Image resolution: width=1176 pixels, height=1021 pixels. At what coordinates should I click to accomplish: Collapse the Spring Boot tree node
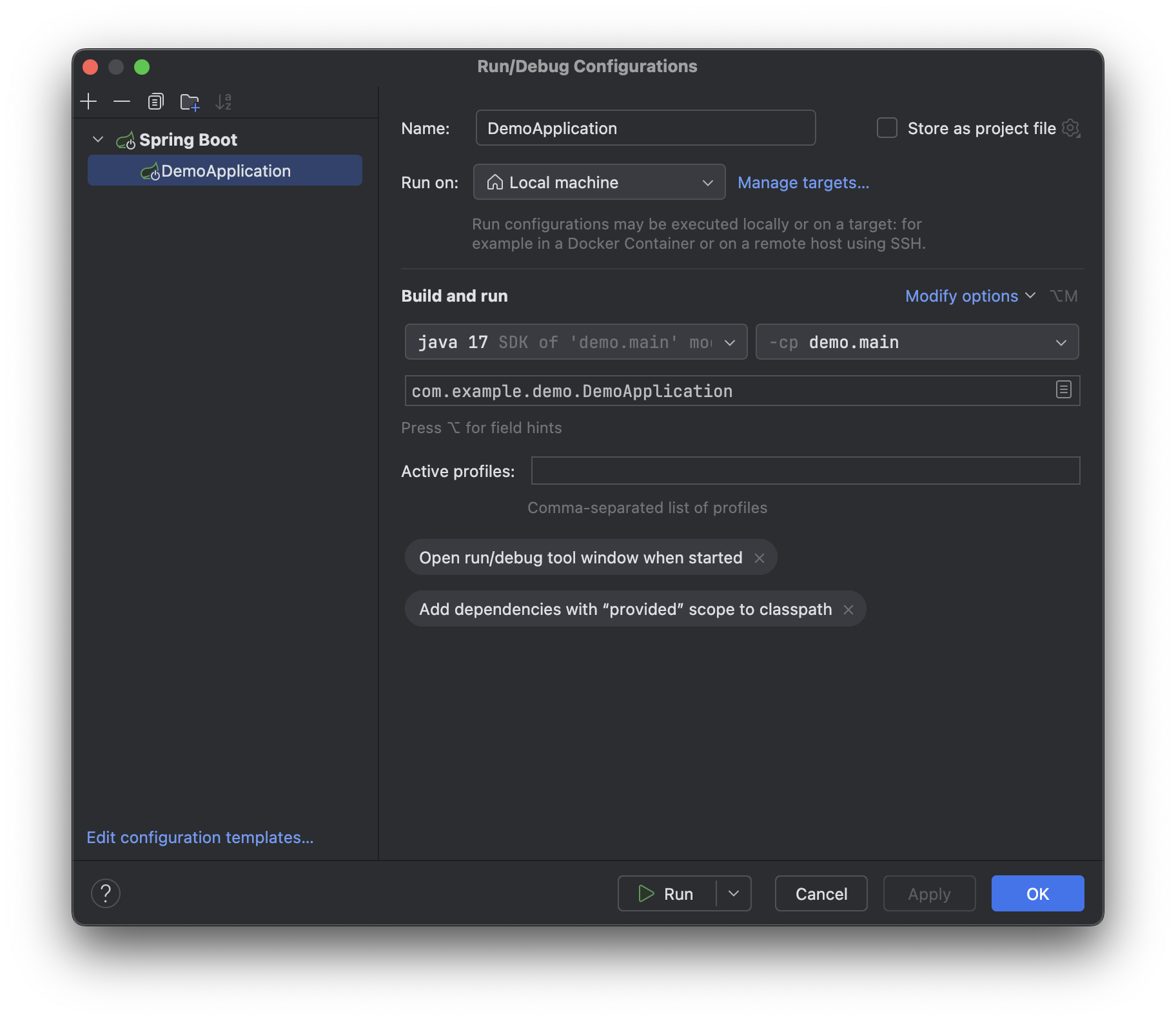(x=98, y=139)
